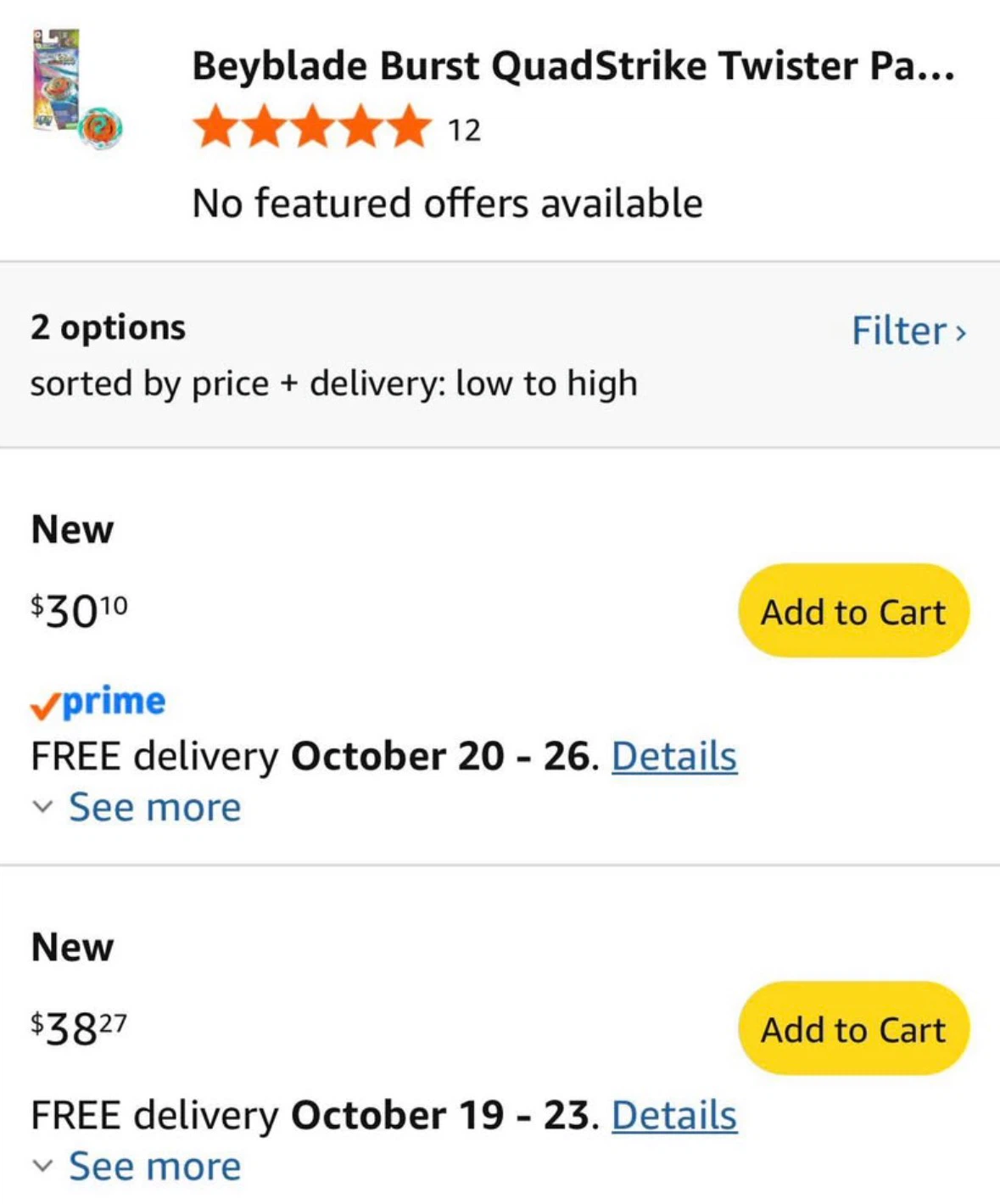The width and height of the screenshot is (1000, 1204).
Task: Add the $38.27 offer to cart
Action: 853,1028
